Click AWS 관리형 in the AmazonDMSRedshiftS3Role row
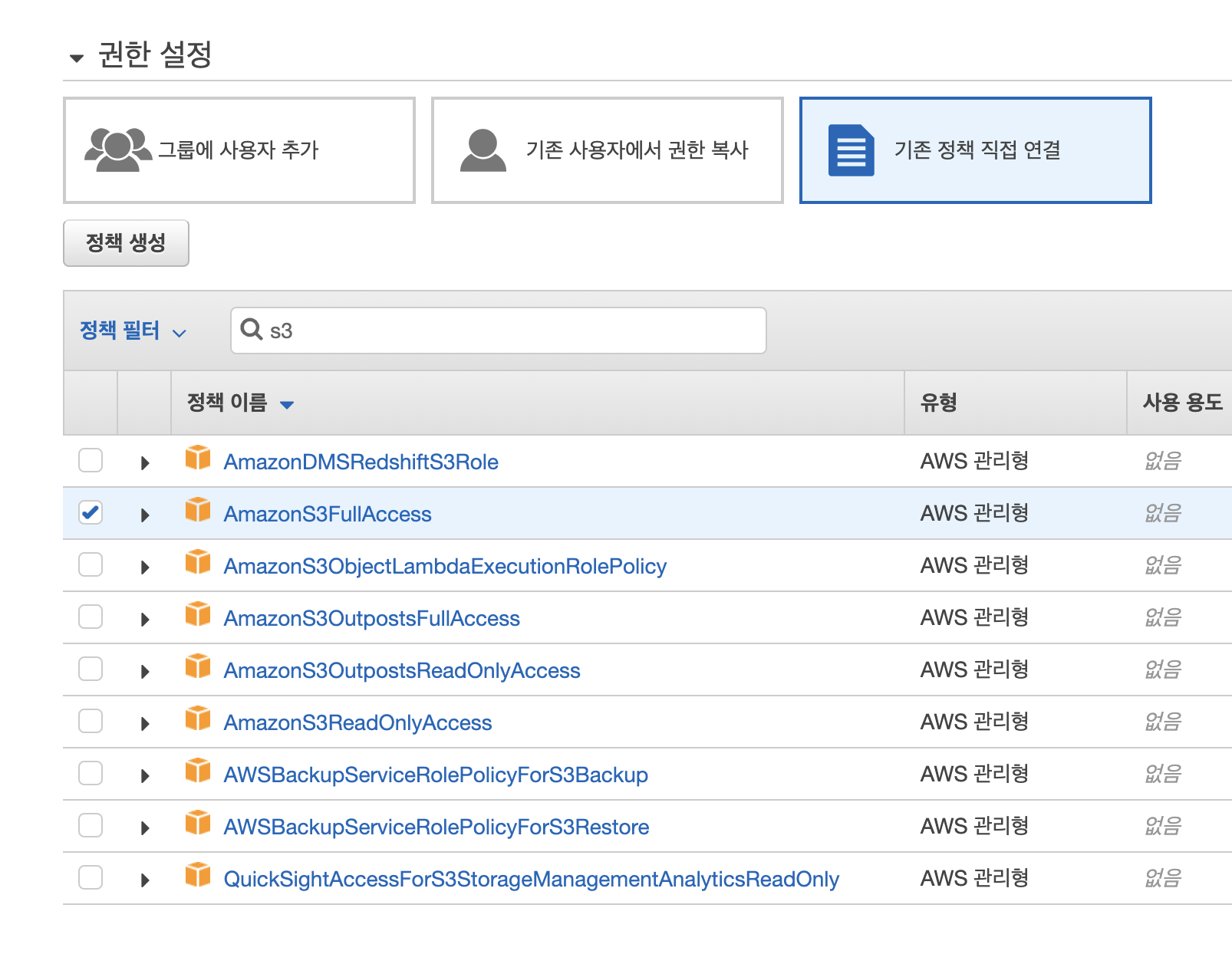 [x=974, y=461]
